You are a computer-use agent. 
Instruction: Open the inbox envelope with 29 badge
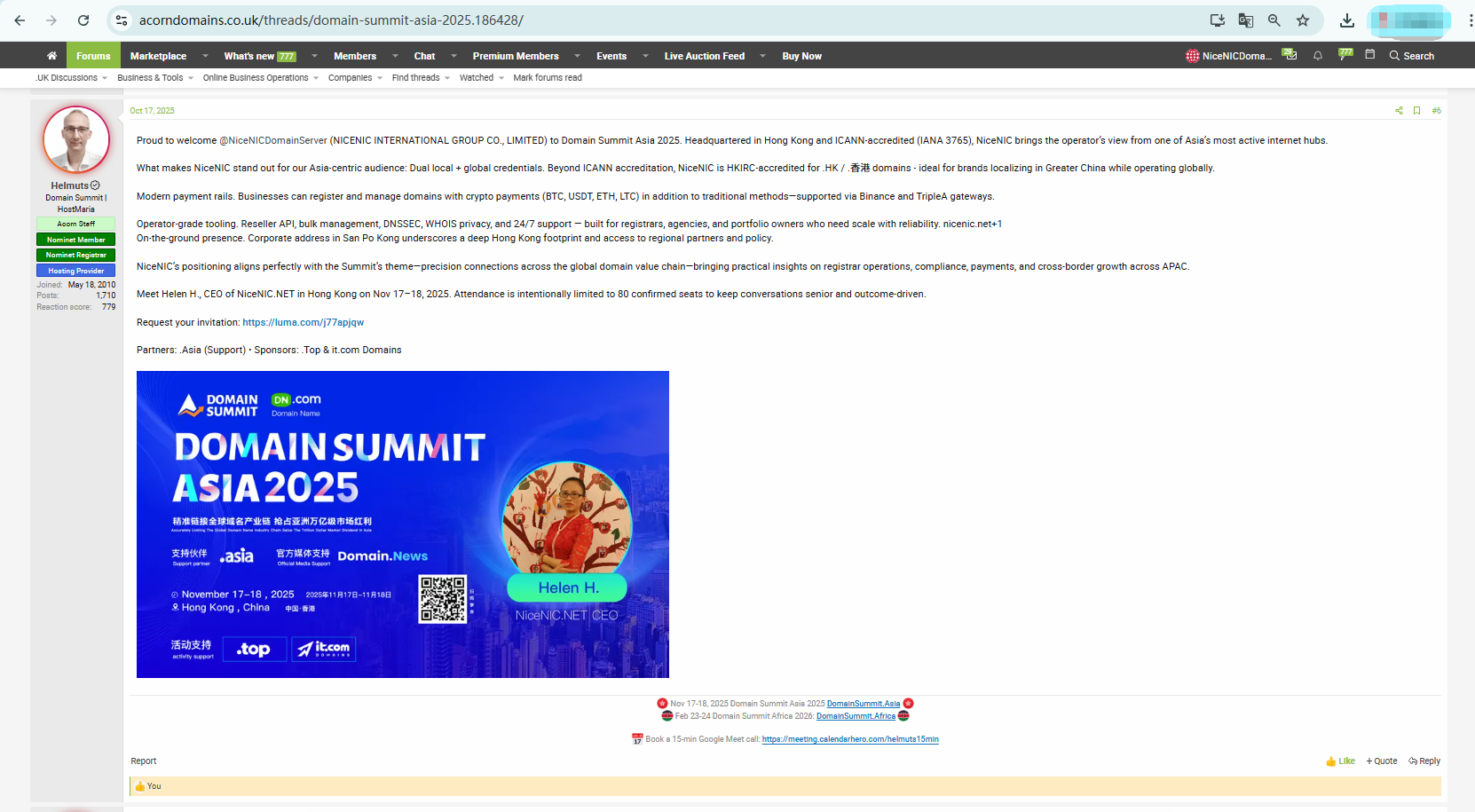[x=1290, y=55]
